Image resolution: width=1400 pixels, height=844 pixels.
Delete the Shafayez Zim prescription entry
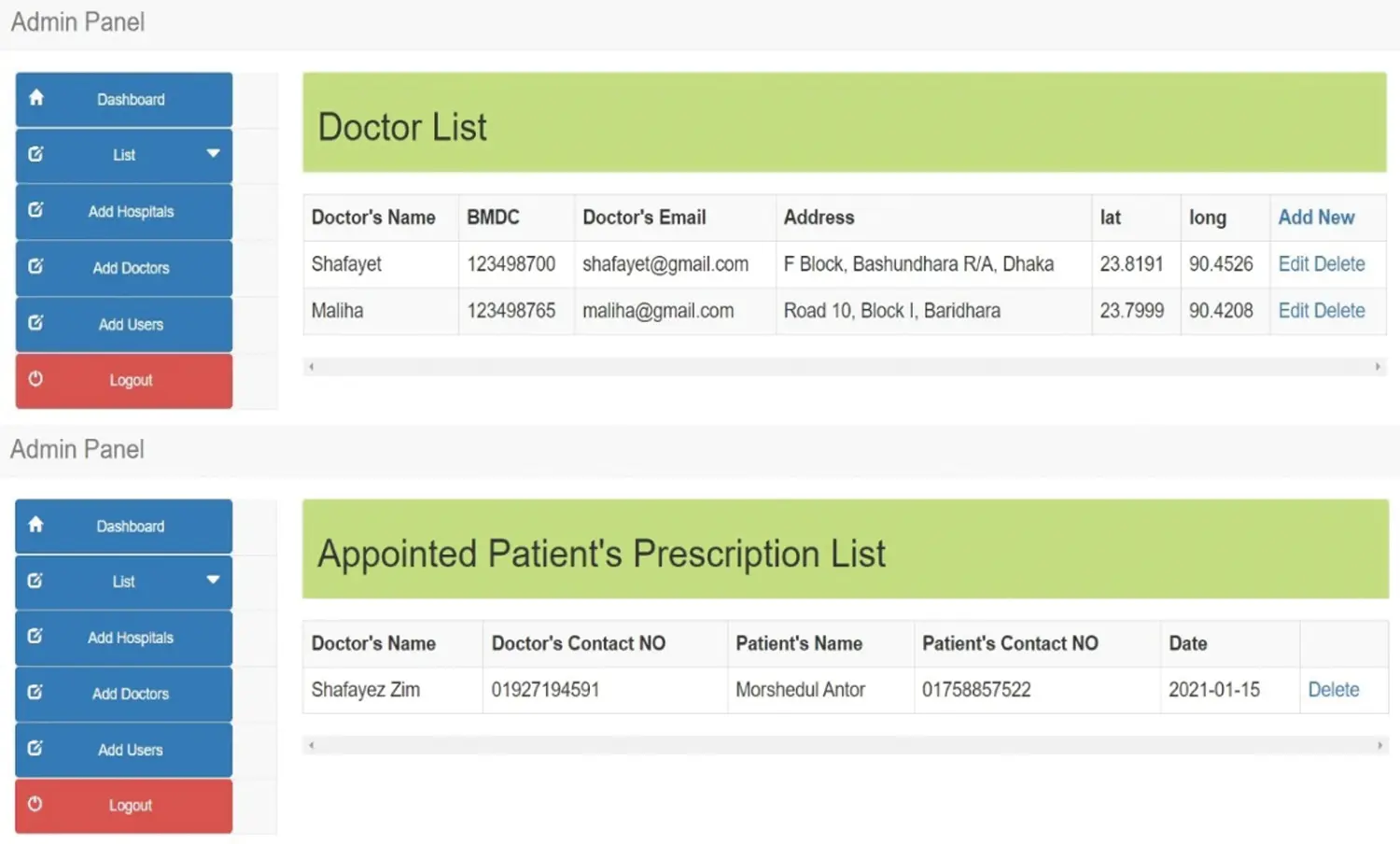1333,690
